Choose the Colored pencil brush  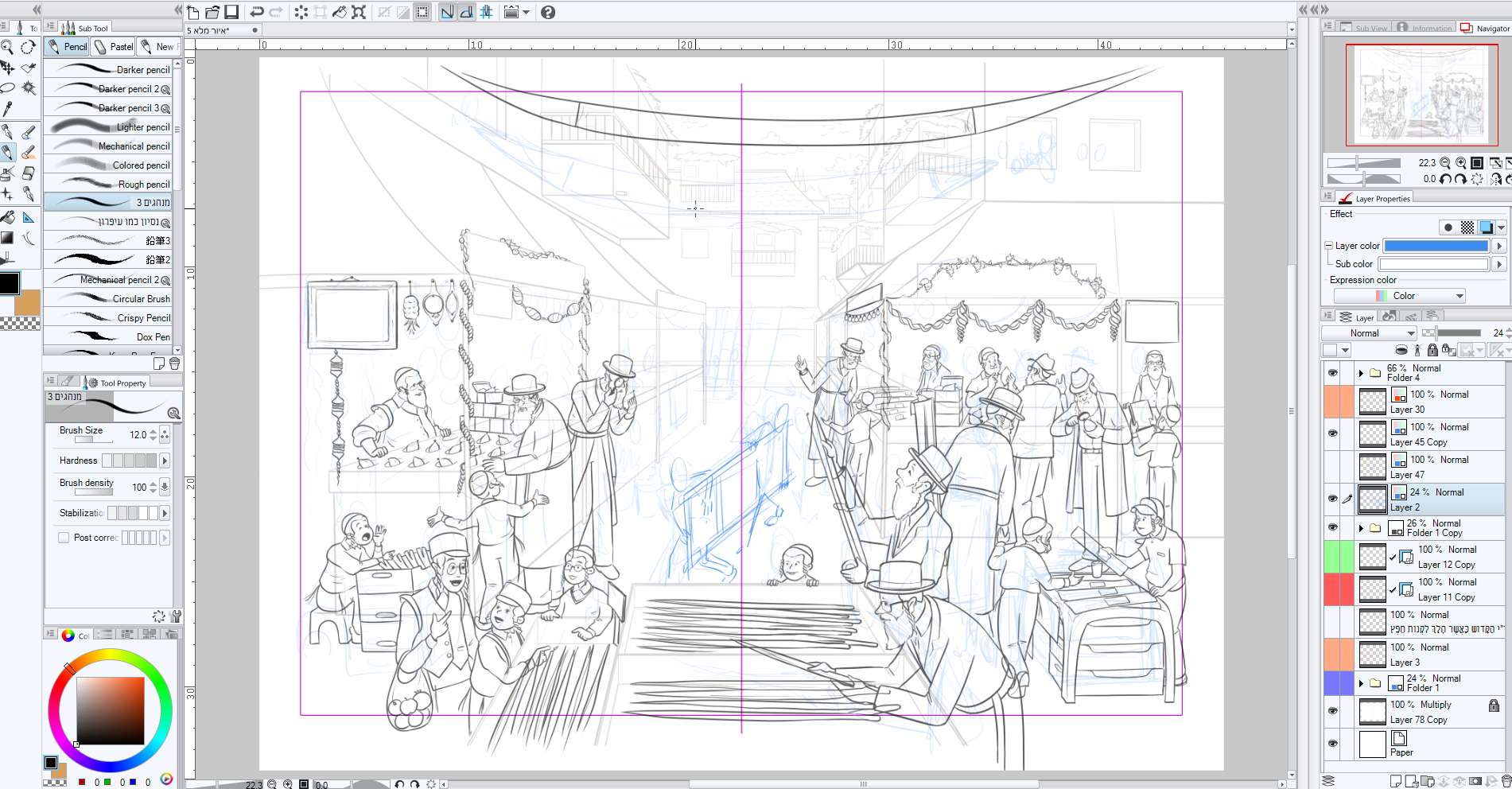tap(109, 165)
